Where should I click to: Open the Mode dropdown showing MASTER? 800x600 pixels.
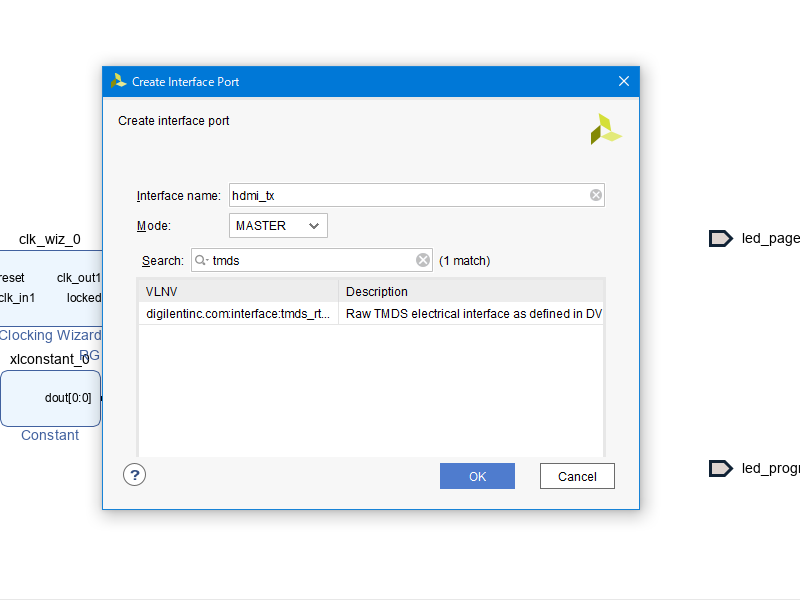278,226
